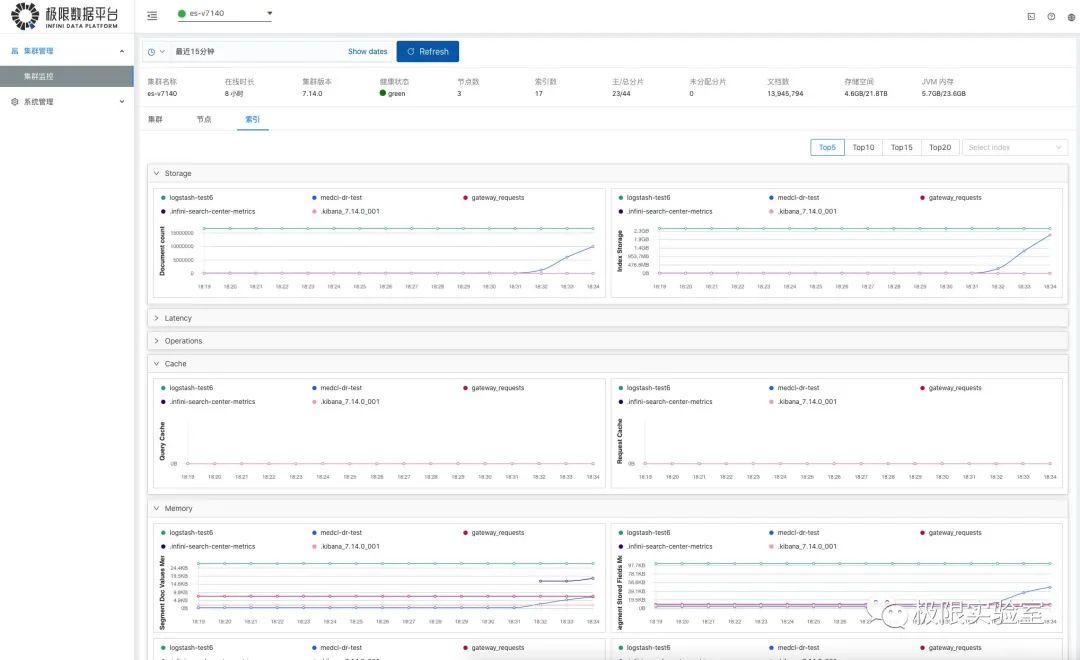Select the 索引 tab

point(253,119)
